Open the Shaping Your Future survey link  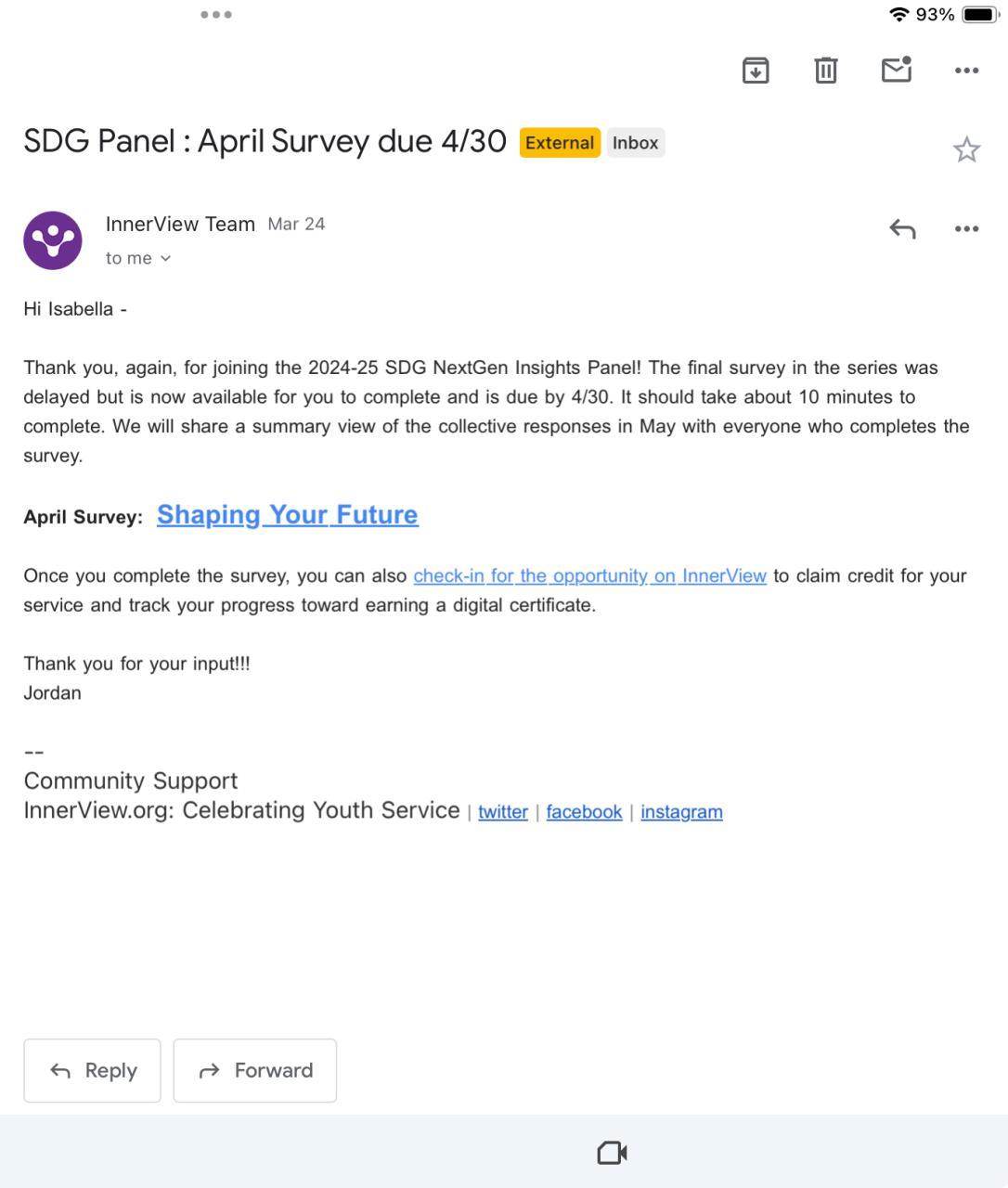point(288,515)
